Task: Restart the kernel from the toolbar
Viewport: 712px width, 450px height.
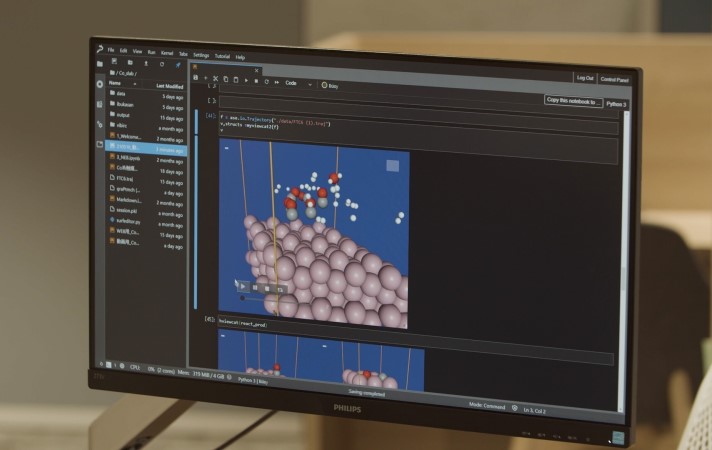Action: tap(266, 81)
